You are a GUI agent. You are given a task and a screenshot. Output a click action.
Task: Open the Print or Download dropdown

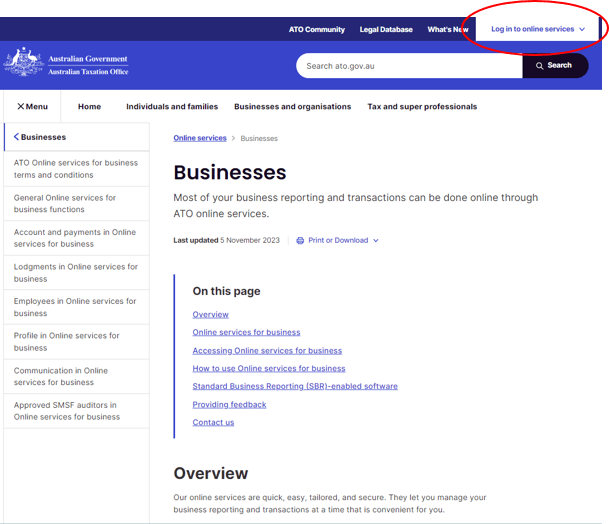343,241
